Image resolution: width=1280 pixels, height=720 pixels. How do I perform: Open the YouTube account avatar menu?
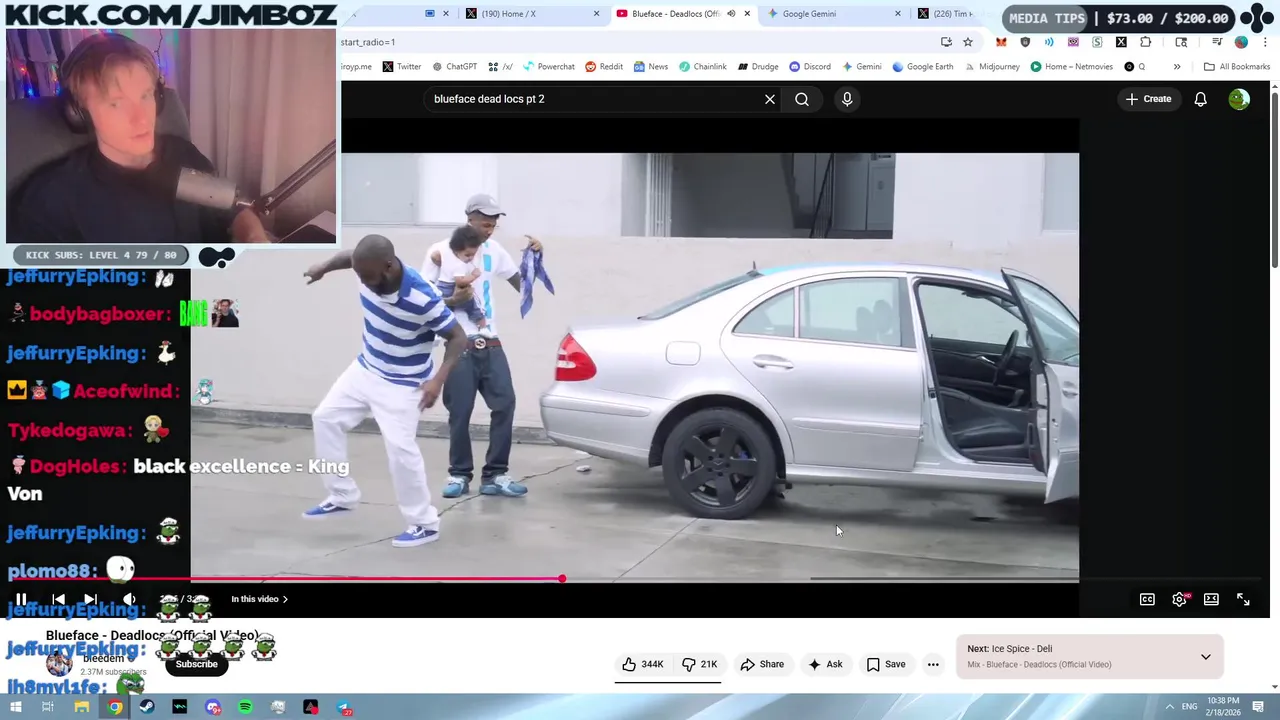tap(1239, 99)
